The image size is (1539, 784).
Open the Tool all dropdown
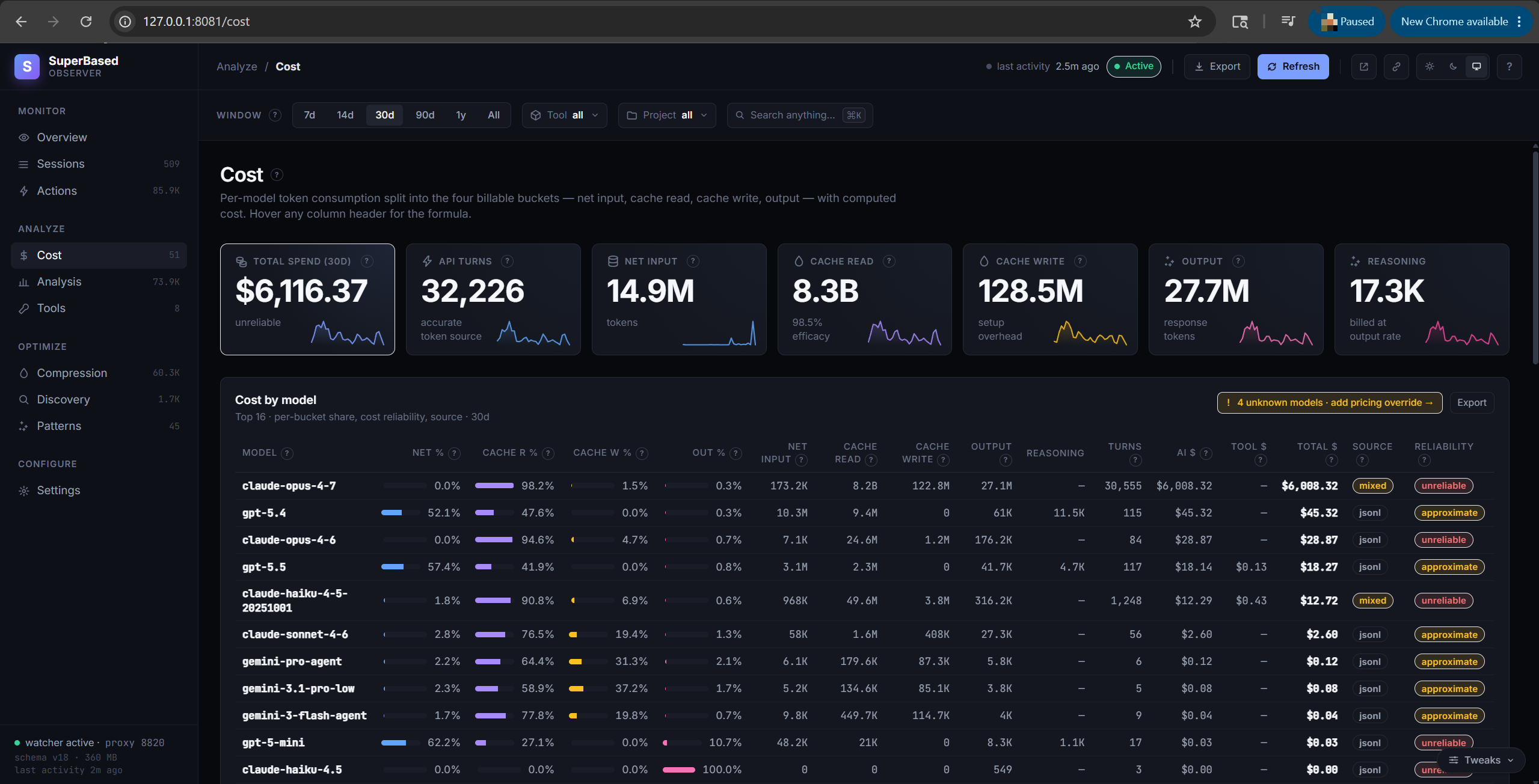tap(564, 115)
